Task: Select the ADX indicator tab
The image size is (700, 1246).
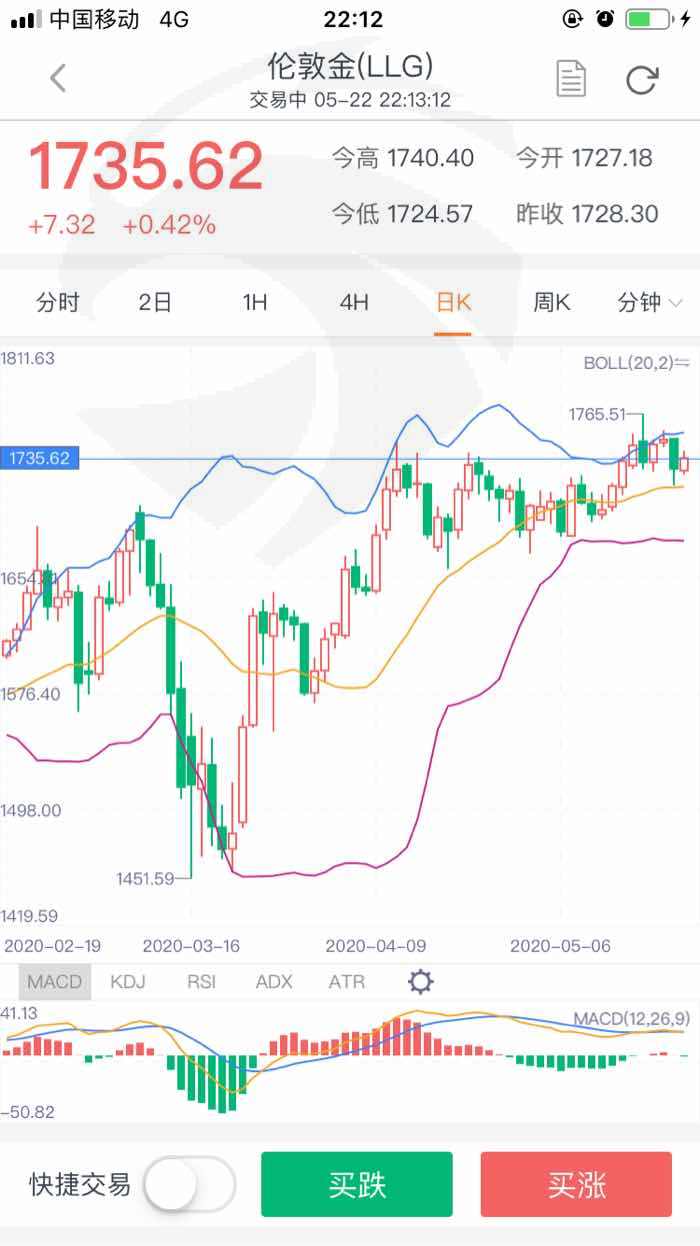Action: pos(274,982)
